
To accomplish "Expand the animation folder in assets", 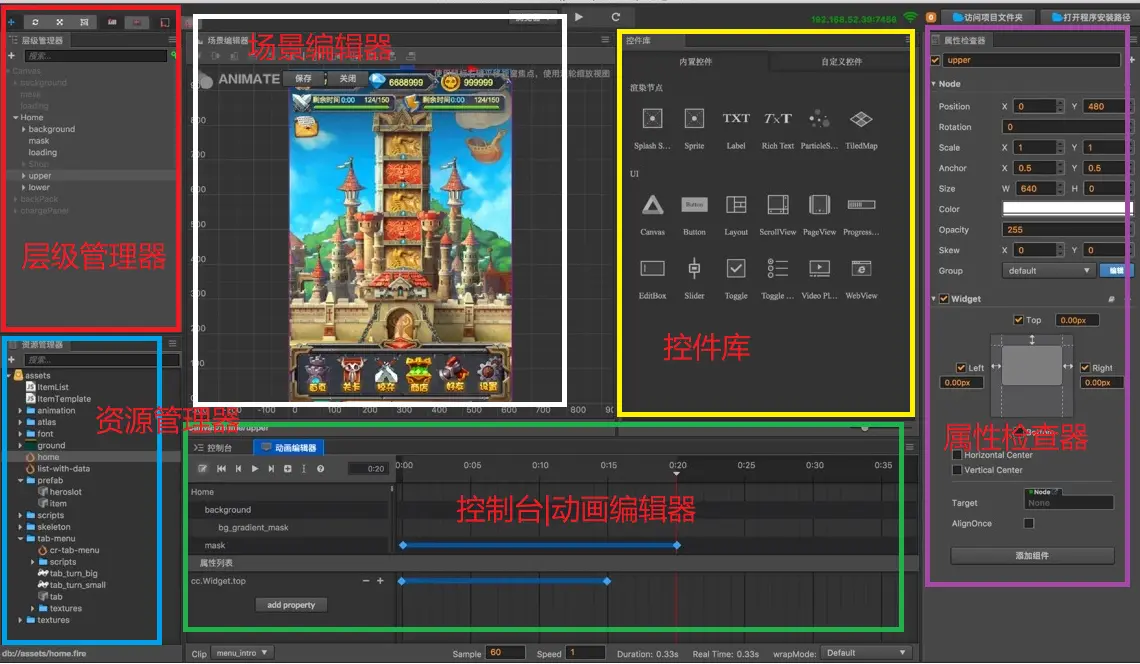I will click(20, 411).
